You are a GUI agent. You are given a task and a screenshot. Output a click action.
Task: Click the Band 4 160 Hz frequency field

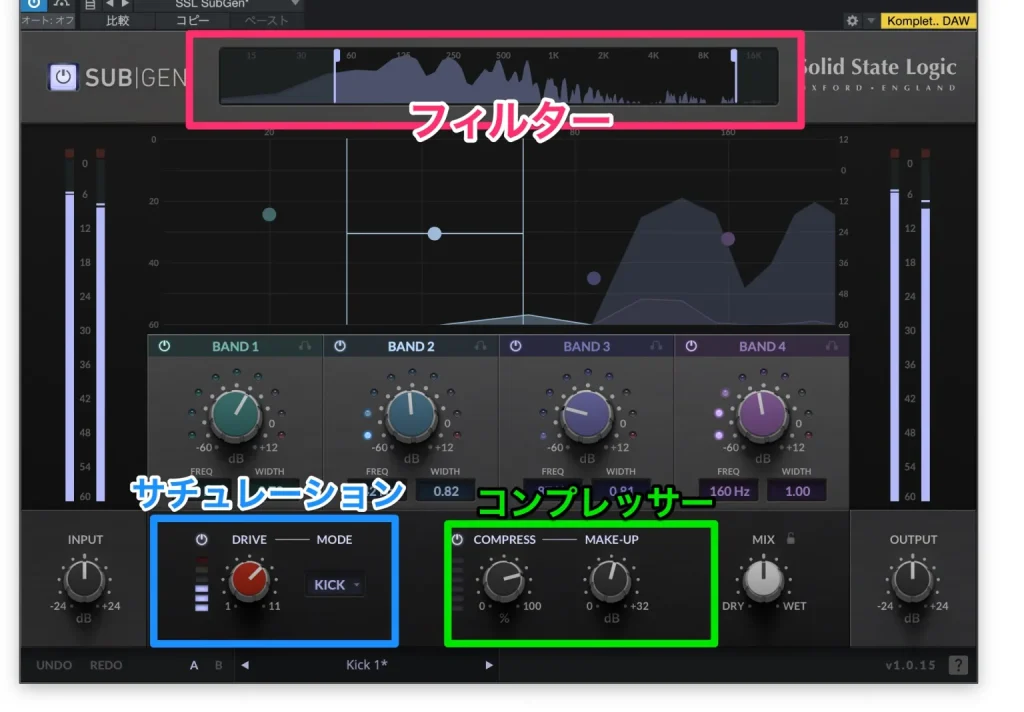tap(729, 491)
